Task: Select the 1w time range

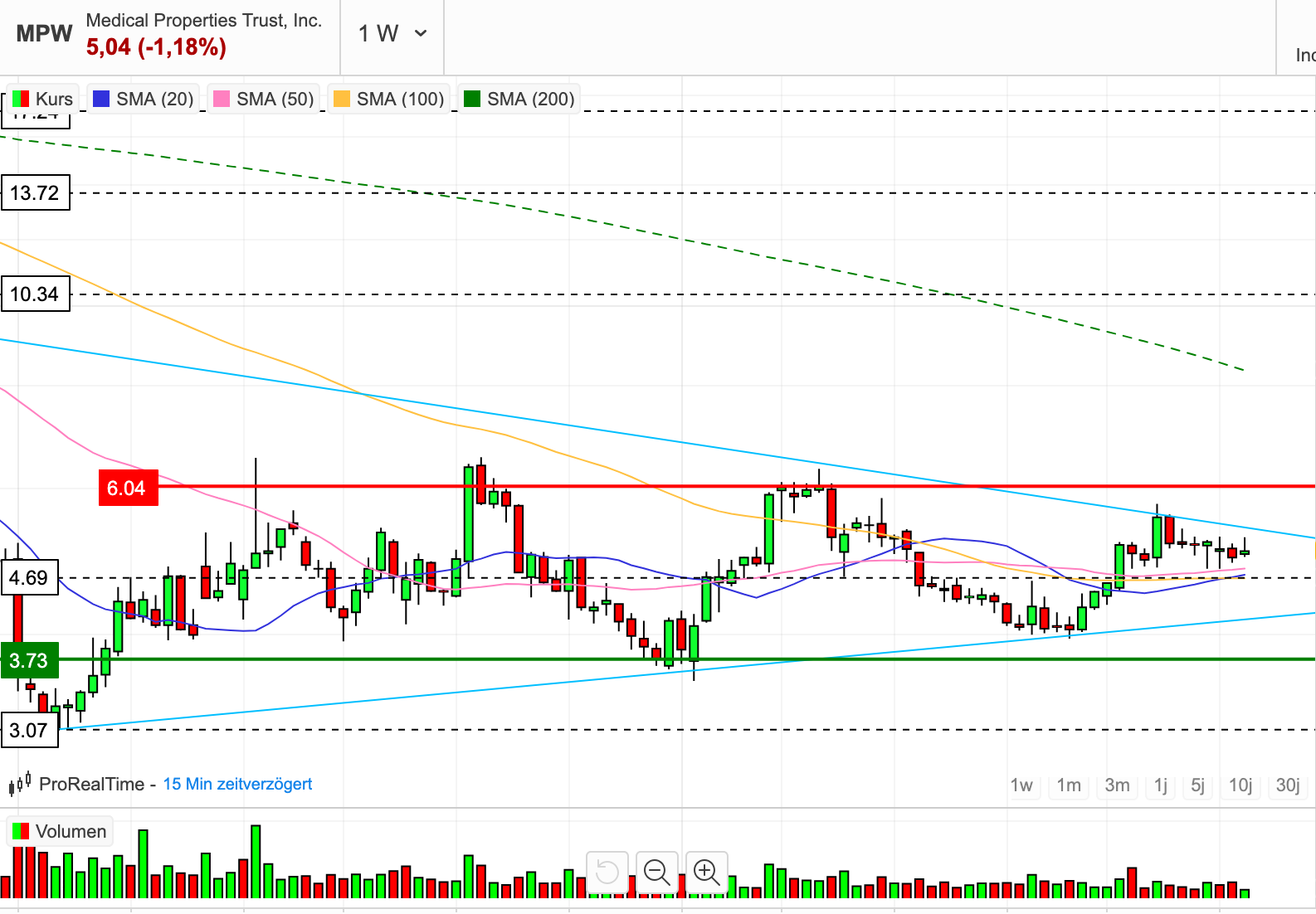Action: point(1021,785)
